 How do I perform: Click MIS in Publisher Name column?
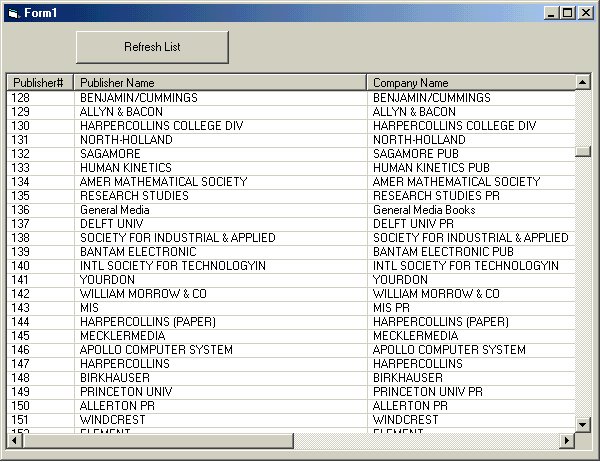(x=89, y=308)
